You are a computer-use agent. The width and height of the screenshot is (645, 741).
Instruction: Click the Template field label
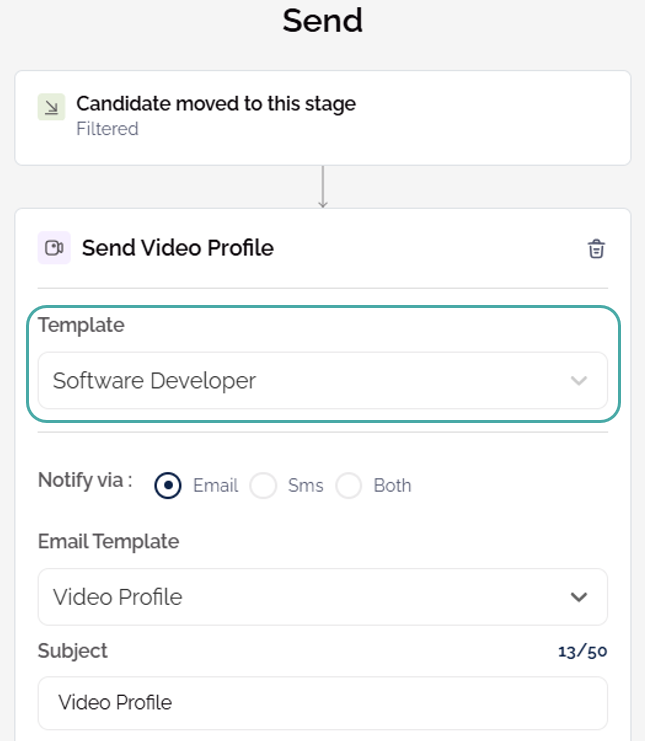pos(81,325)
